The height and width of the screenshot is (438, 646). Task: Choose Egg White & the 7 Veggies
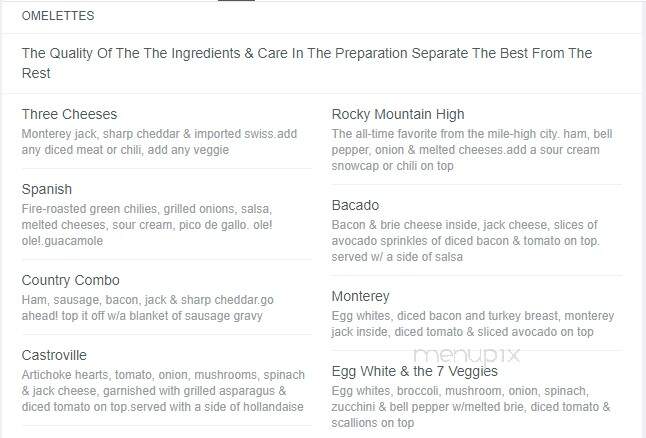click(414, 371)
